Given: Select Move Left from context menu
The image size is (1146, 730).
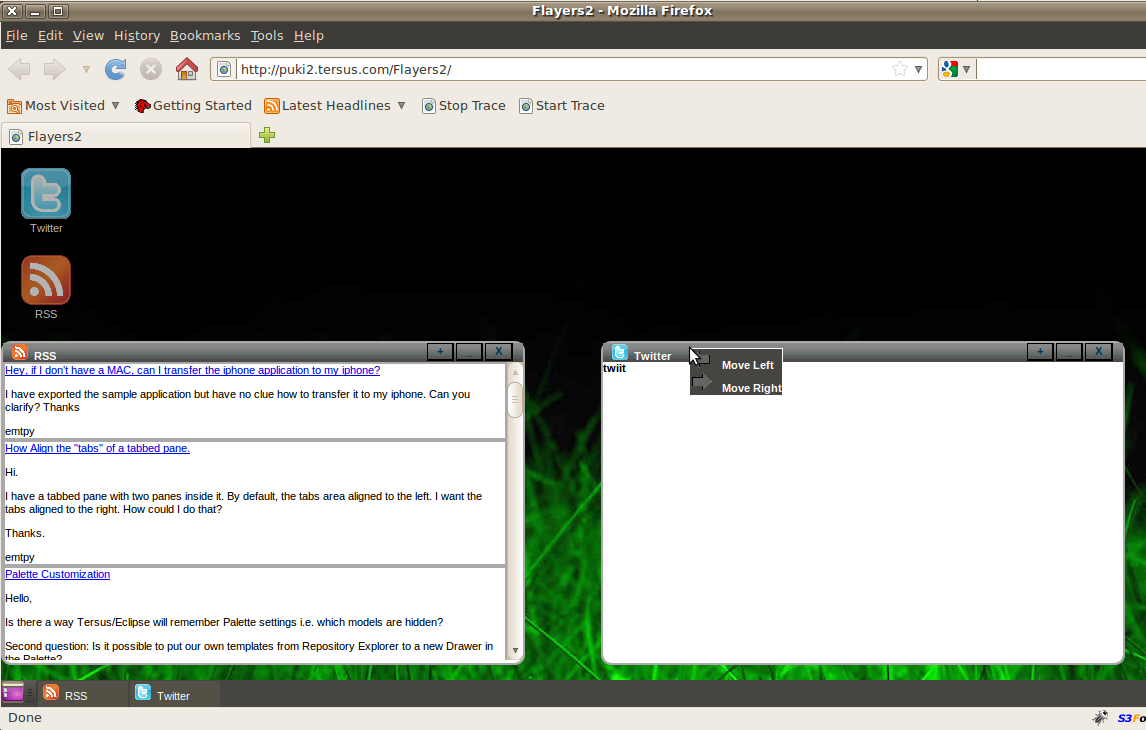Looking at the screenshot, I should [x=746, y=365].
